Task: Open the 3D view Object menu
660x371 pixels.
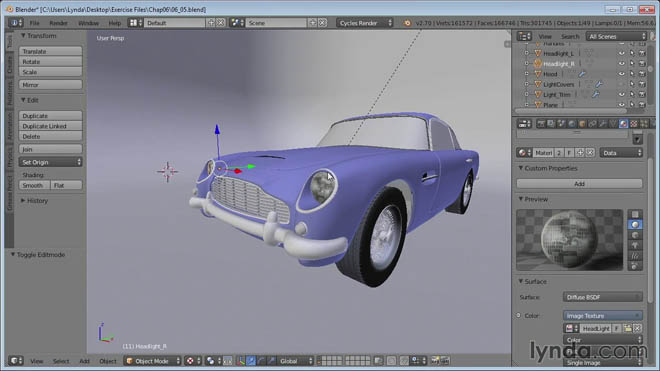Action: (x=108, y=361)
